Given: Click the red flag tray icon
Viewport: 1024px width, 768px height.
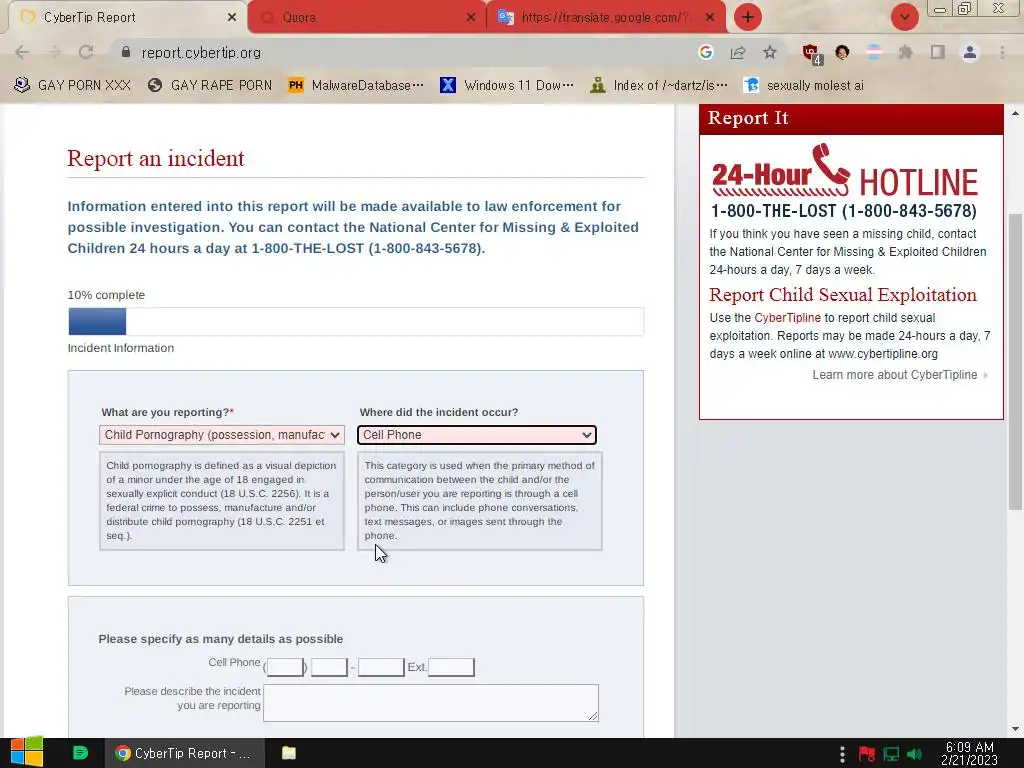Looking at the screenshot, I should tap(867, 754).
